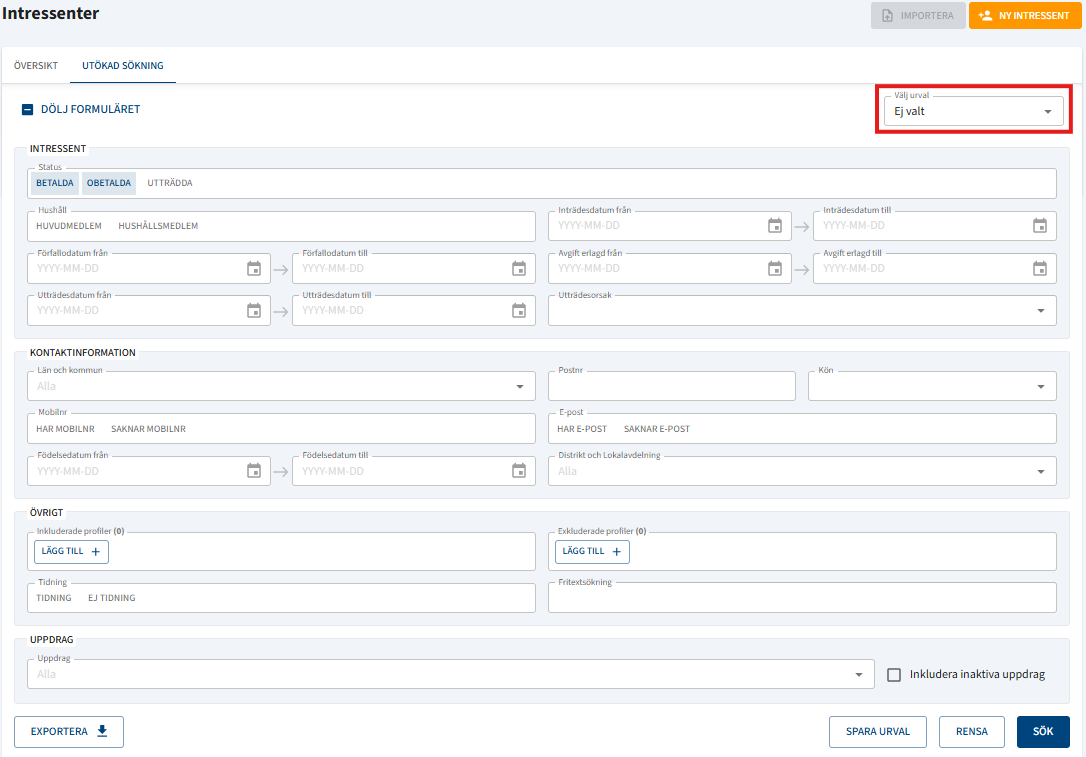Viewport: 1086px width, 757px height.
Task: Open the Kön dropdown
Action: (x=932, y=386)
